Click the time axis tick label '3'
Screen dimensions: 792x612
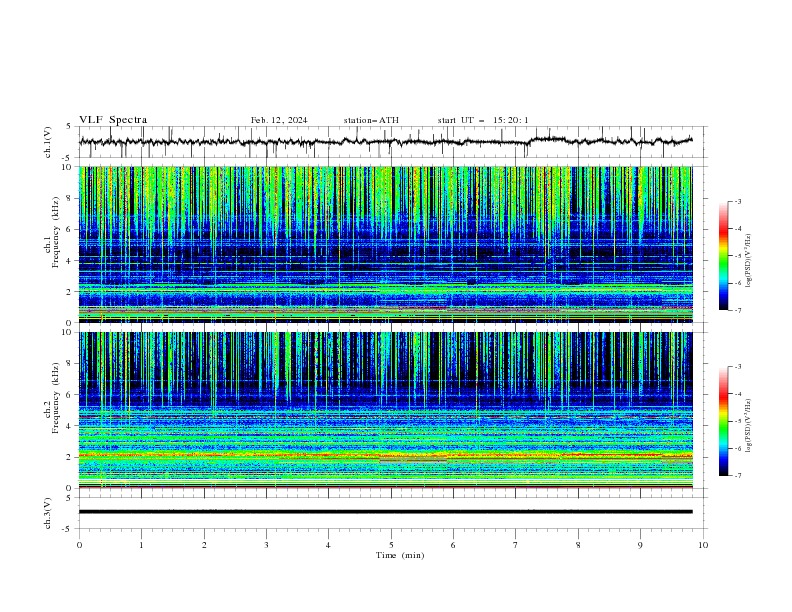click(x=266, y=545)
